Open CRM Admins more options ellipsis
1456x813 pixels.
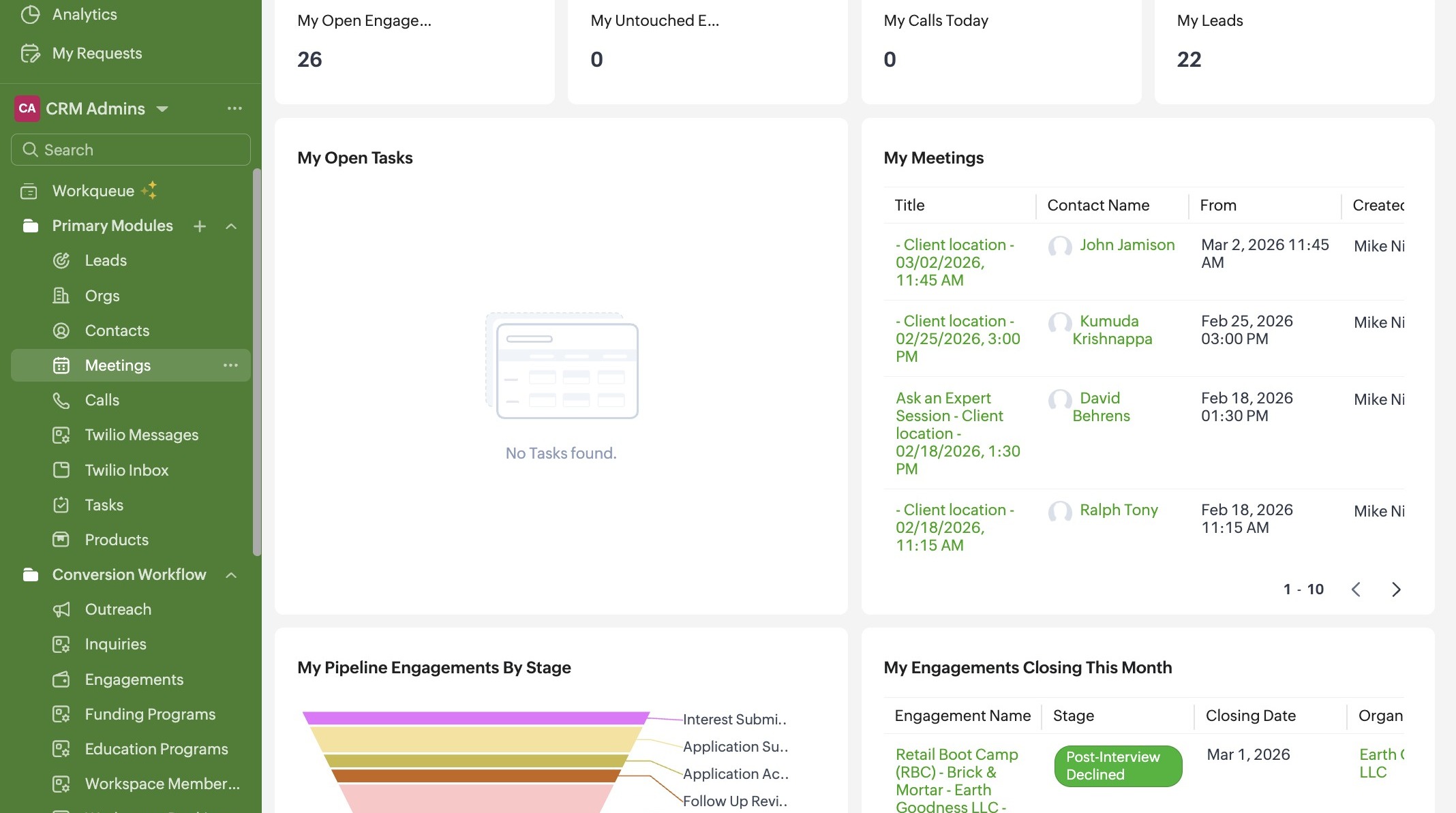234,108
